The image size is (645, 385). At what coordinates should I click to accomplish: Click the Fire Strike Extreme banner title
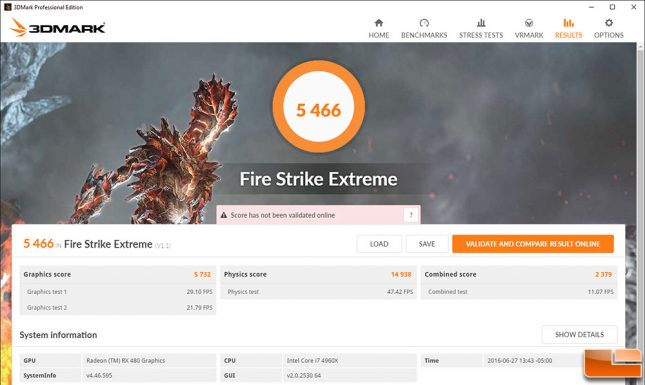tap(318, 179)
